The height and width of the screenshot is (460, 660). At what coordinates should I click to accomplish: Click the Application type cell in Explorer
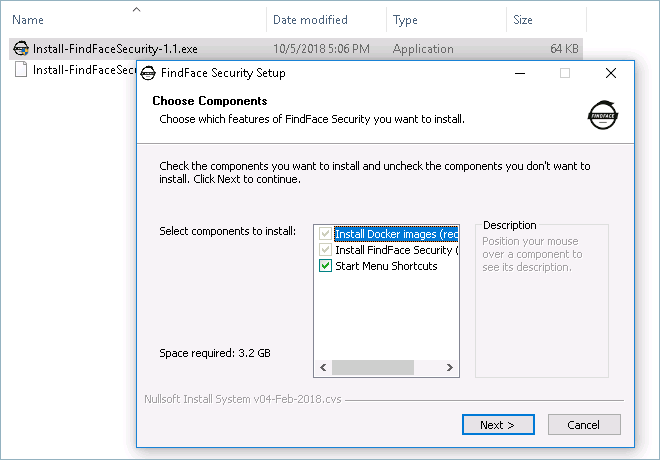pos(423,49)
